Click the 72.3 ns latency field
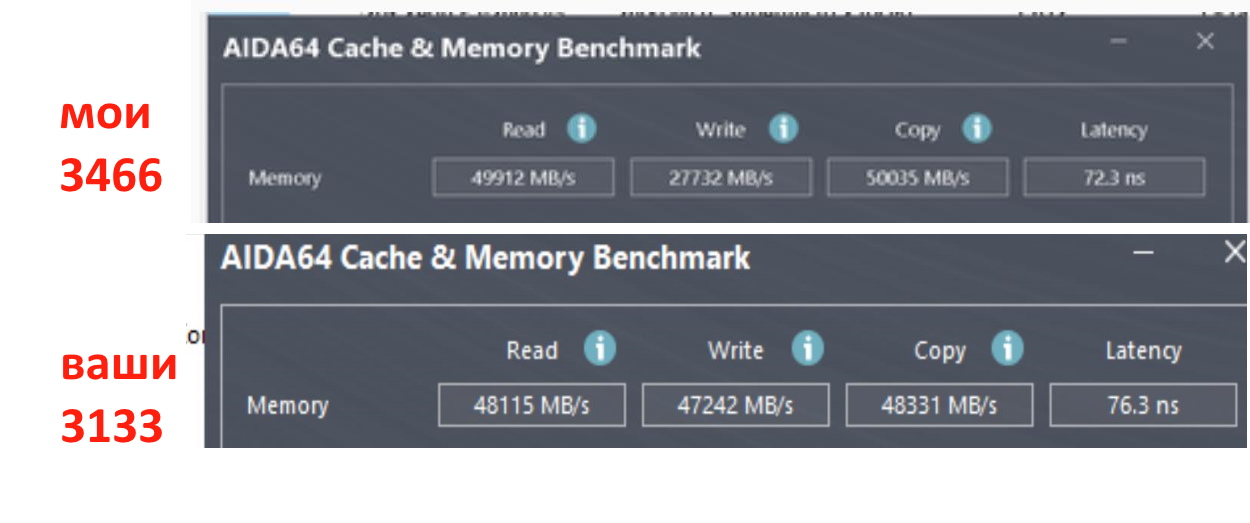 (x=1114, y=178)
